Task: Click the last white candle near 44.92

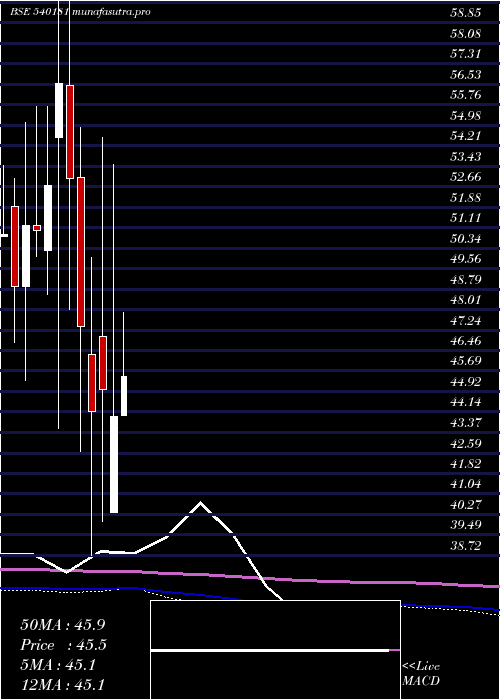Action: 124,396
